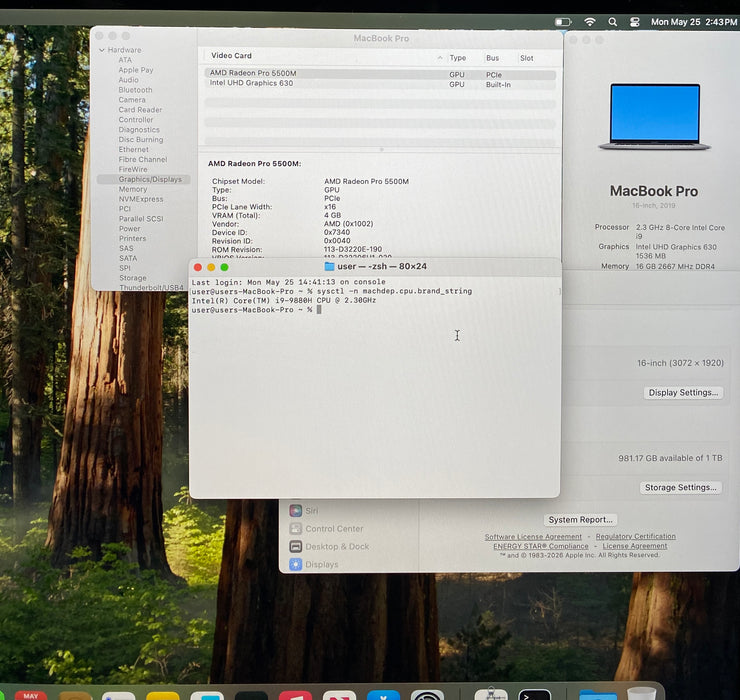The image size is (740, 700).
Task: Open Displays in System Settings sidebar
Action: coord(314,565)
